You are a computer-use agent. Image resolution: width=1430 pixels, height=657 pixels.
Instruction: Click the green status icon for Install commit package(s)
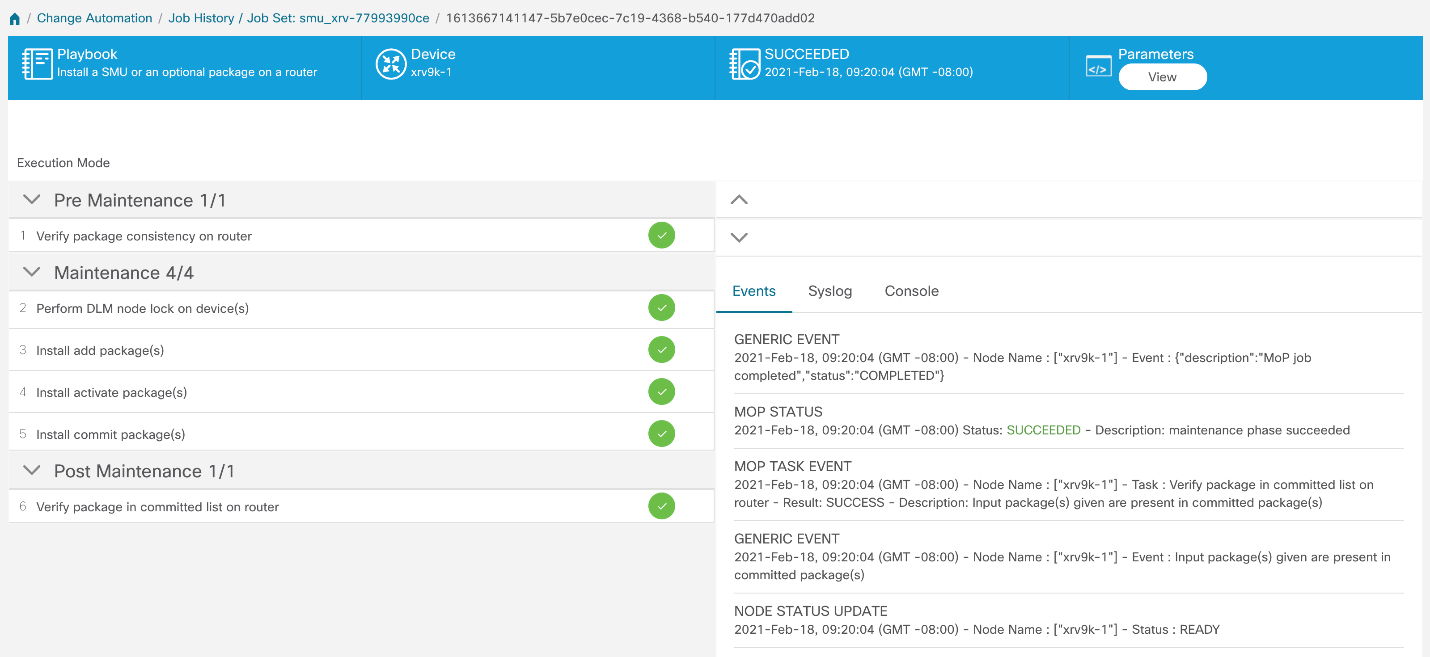coord(661,433)
